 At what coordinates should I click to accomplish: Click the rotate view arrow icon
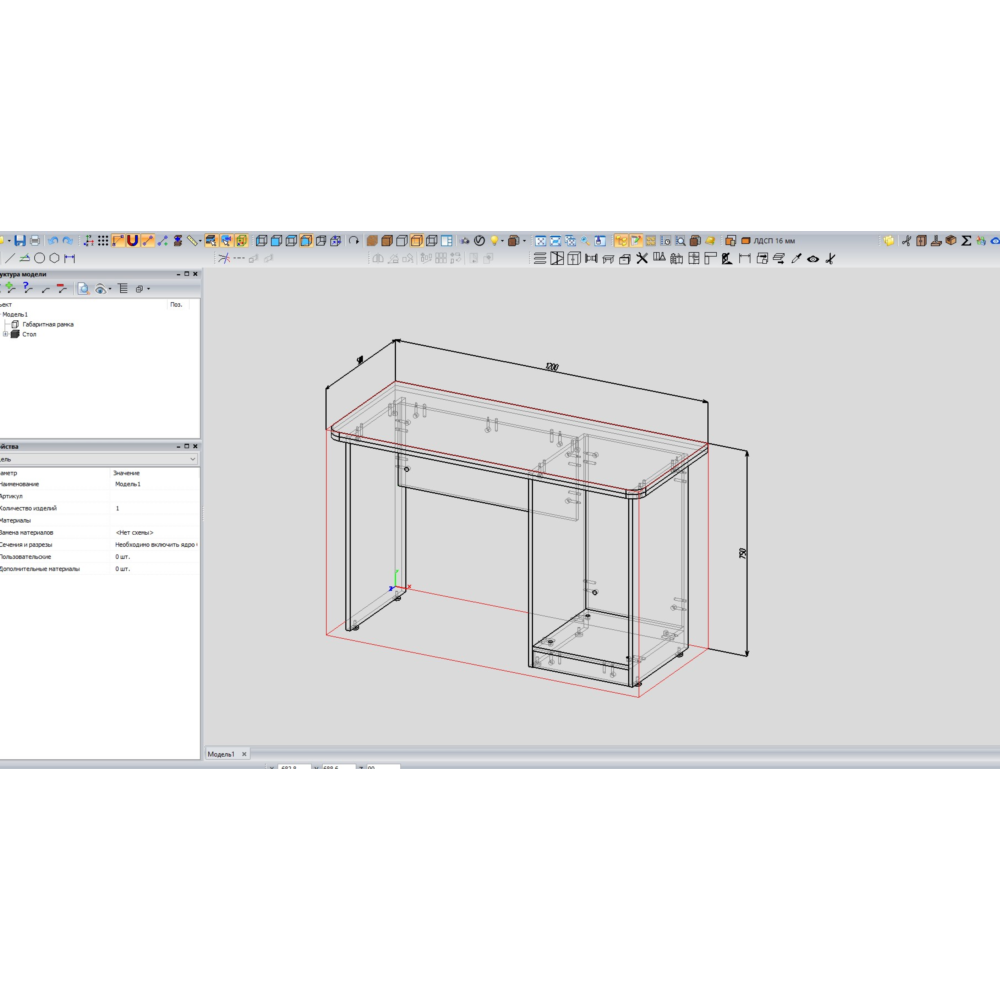pyautogui.click(x=354, y=241)
